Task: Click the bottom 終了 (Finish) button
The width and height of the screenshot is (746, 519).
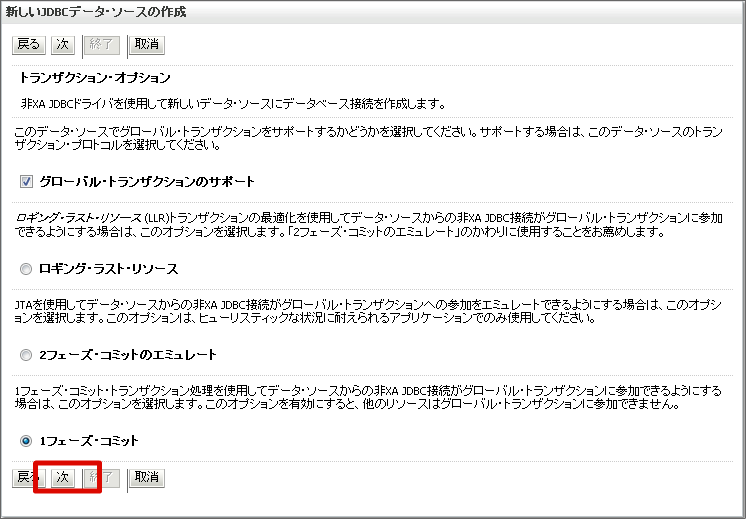Action: coord(101,478)
